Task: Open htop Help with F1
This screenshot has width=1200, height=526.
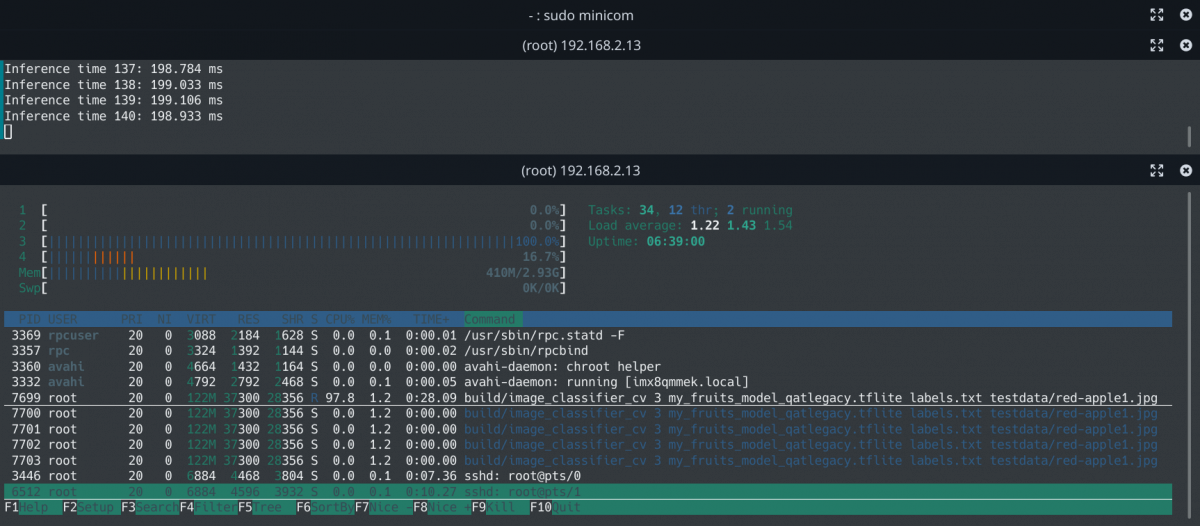Action: (x=24, y=507)
